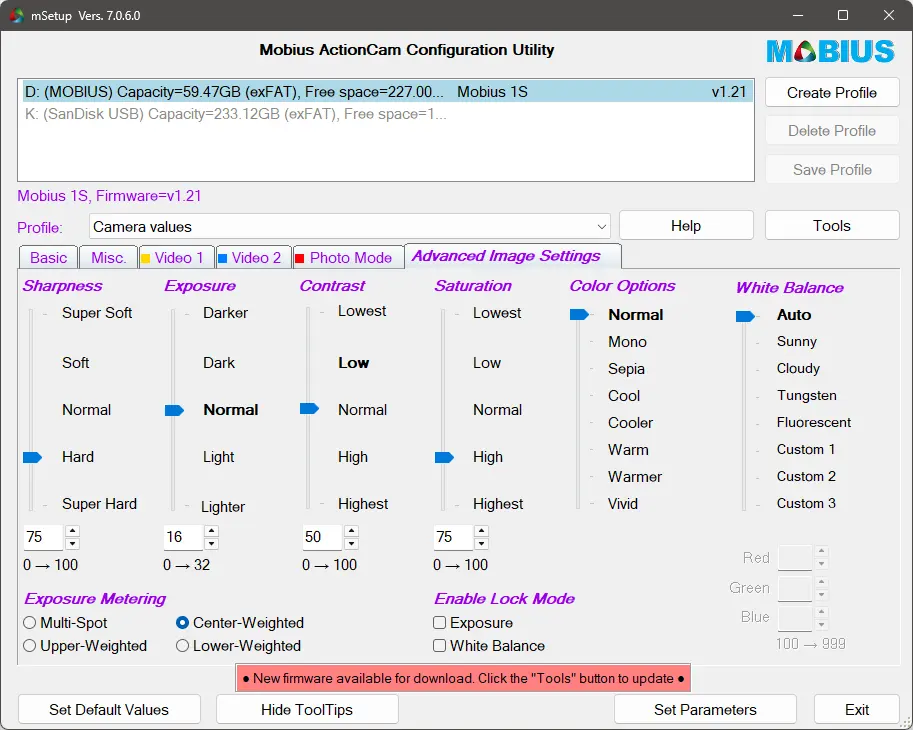Click the mSetup app icon in title bar

coord(16,15)
